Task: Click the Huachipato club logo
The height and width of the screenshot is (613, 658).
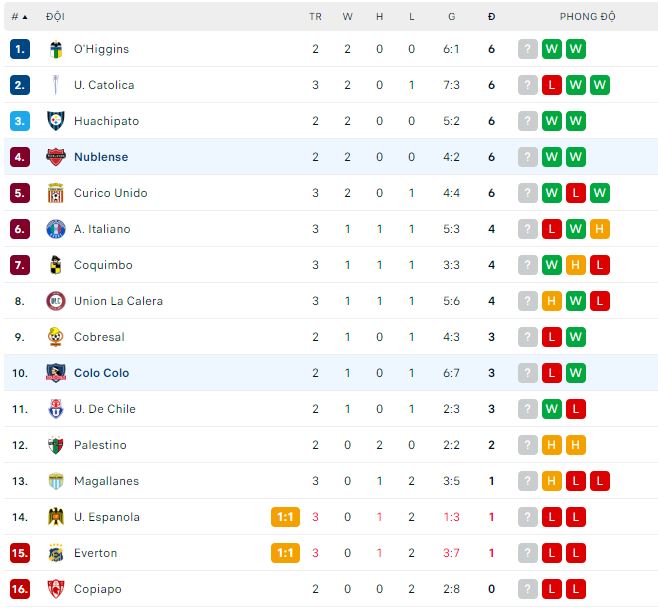Action: (56, 121)
